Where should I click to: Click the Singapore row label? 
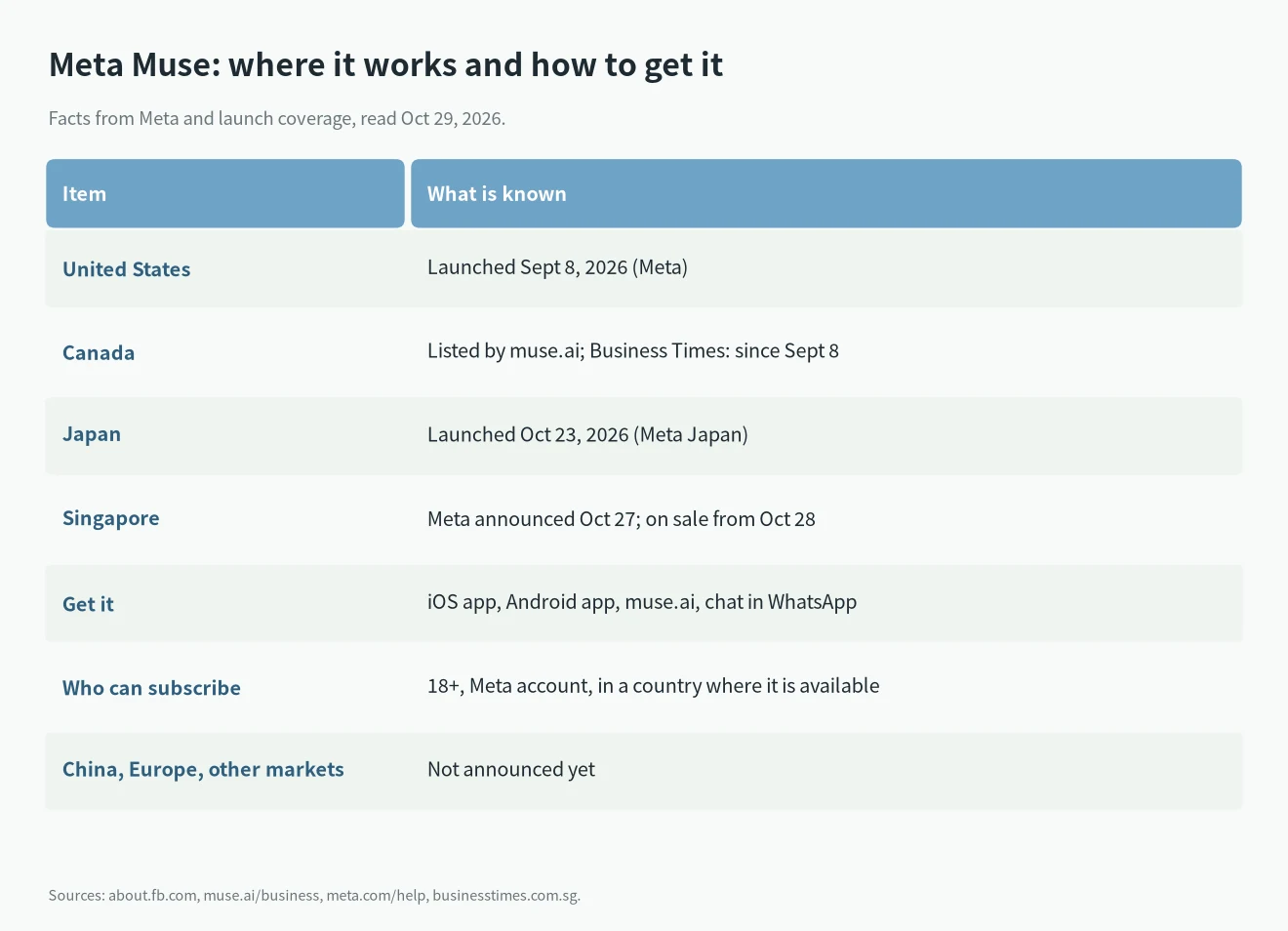(111, 519)
